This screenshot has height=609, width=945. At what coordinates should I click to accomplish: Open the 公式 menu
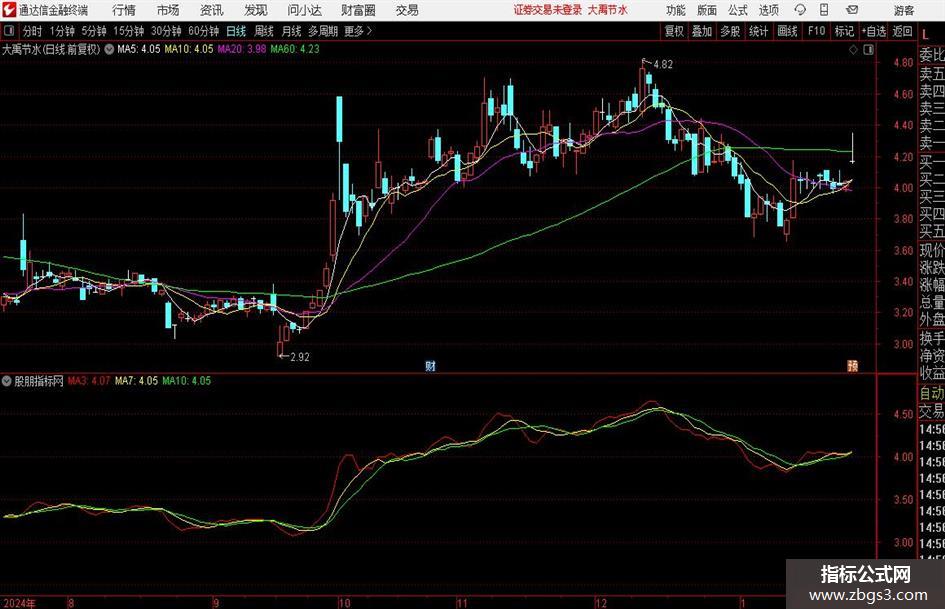737,10
